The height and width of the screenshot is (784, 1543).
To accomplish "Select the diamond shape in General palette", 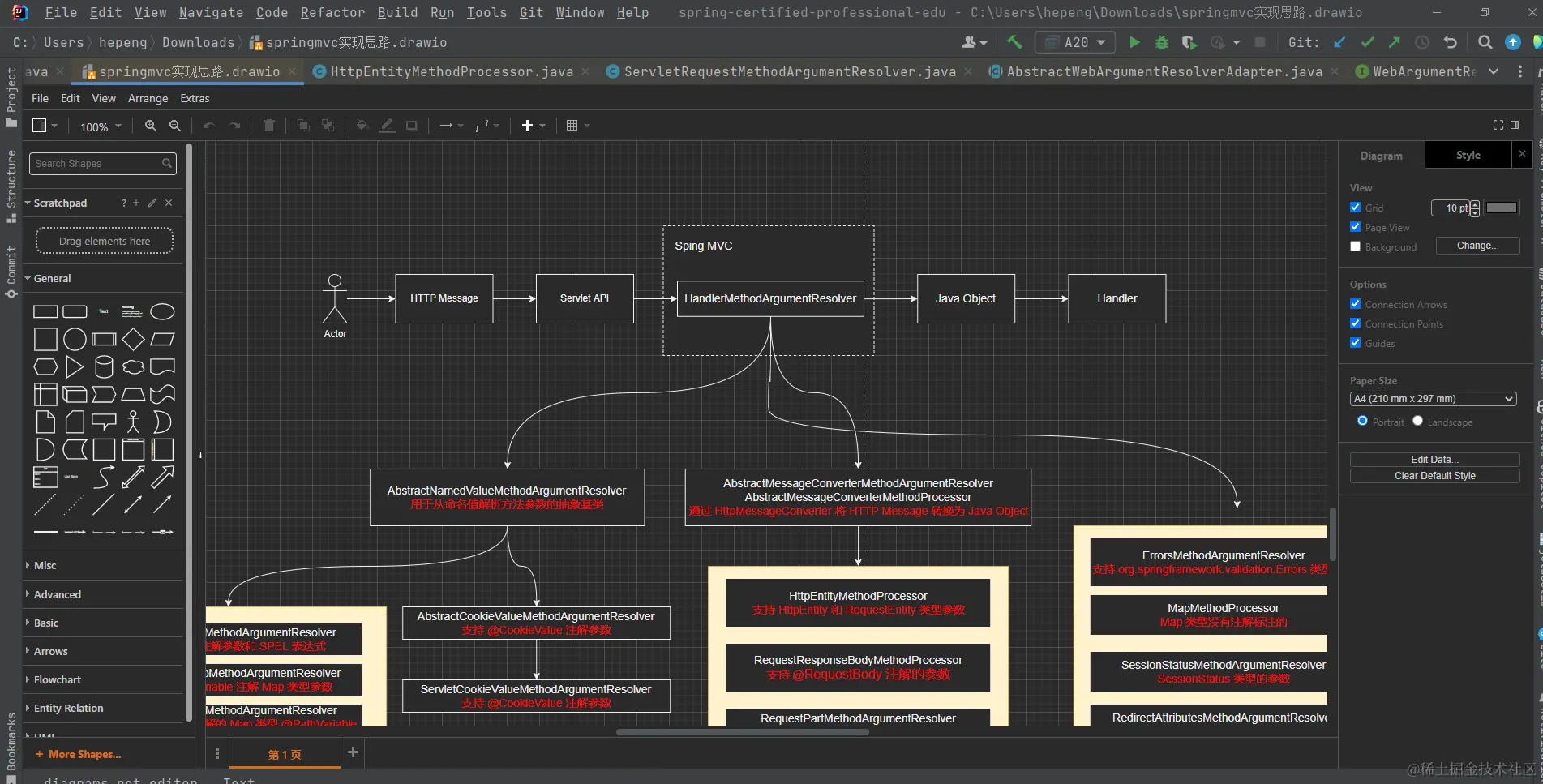I will point(133,339).
